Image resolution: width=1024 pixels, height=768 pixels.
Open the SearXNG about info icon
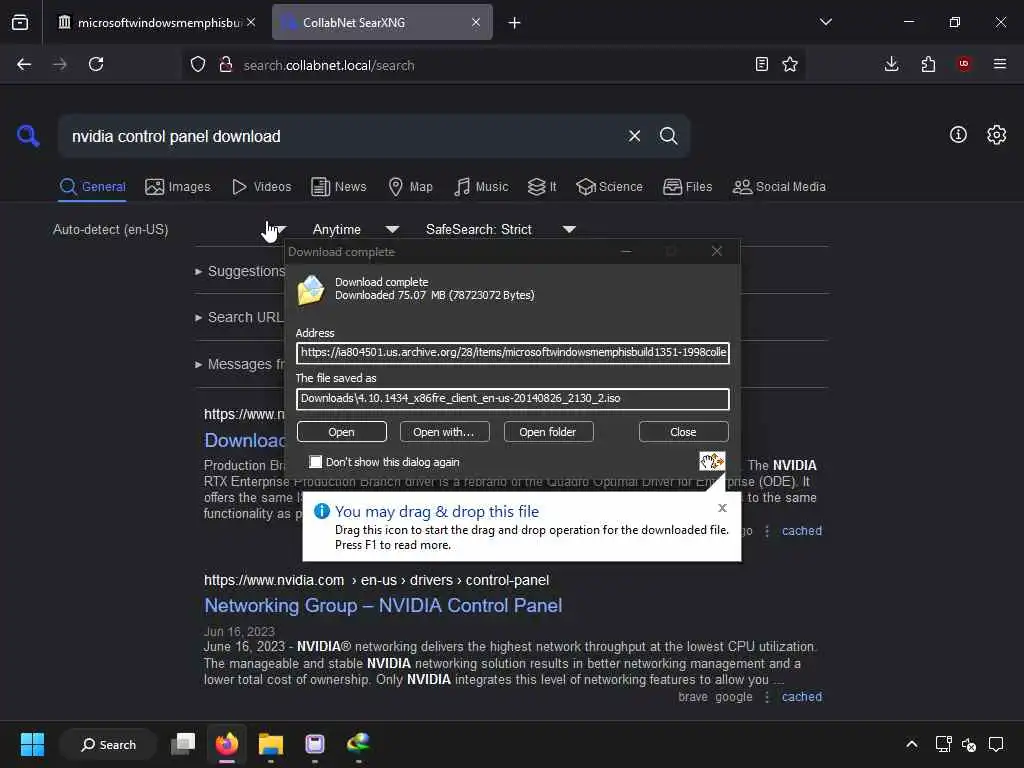(x=958, y=135)
